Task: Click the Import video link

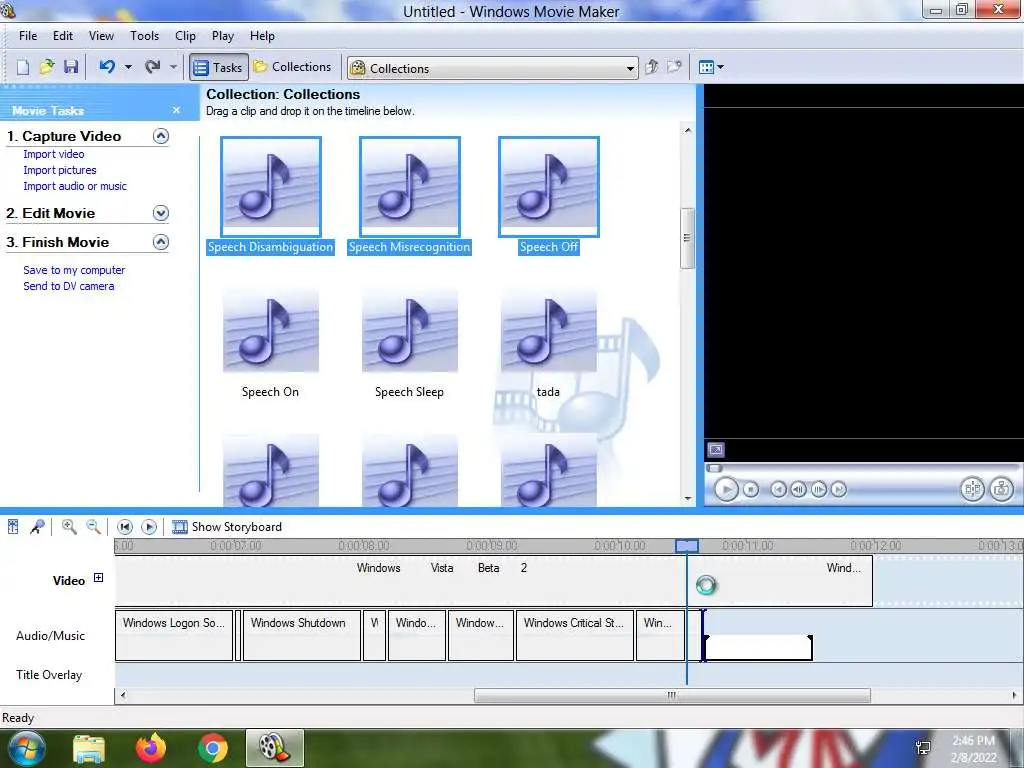Action: point(54,154)
